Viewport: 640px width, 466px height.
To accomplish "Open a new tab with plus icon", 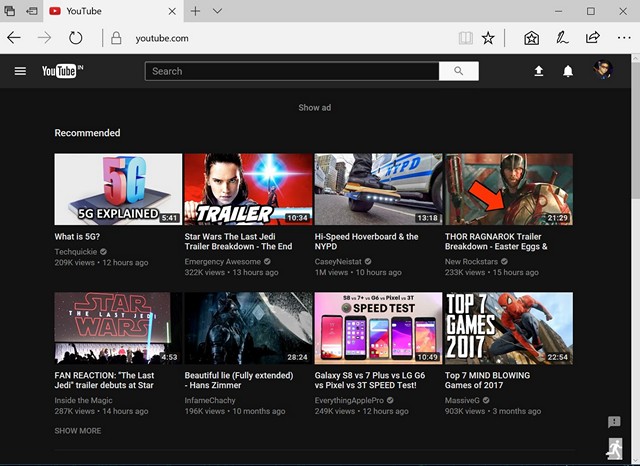I will (196, 11).
